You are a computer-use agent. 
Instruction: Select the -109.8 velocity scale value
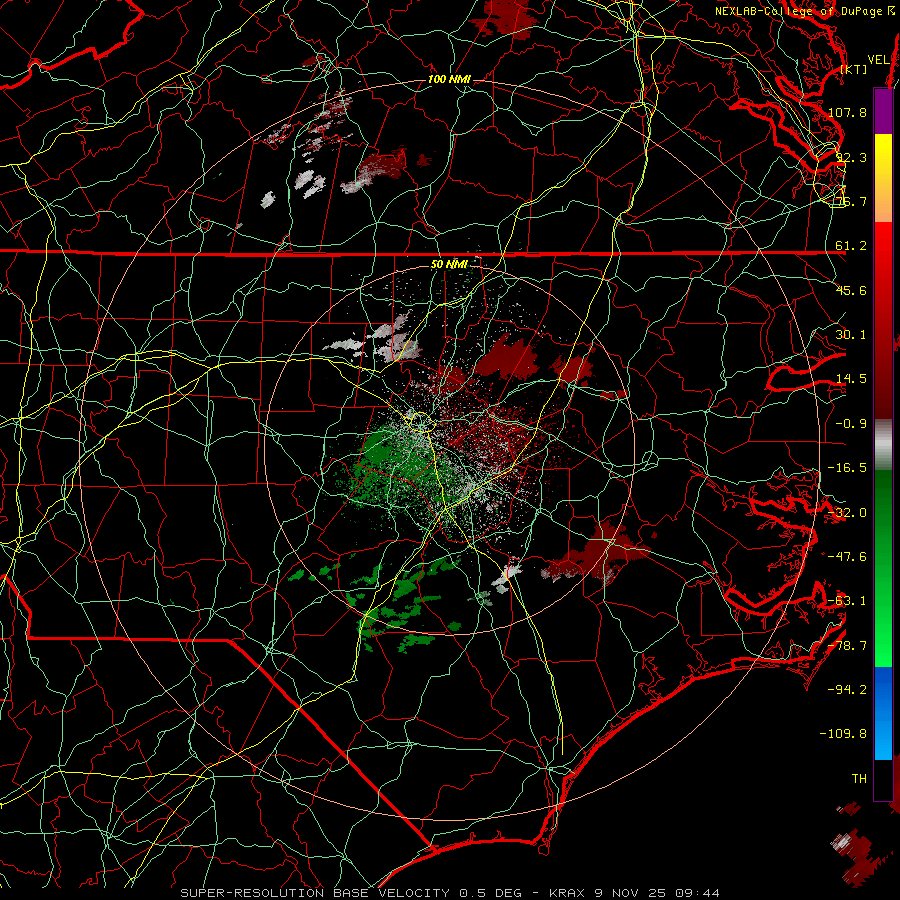point(843,734)
